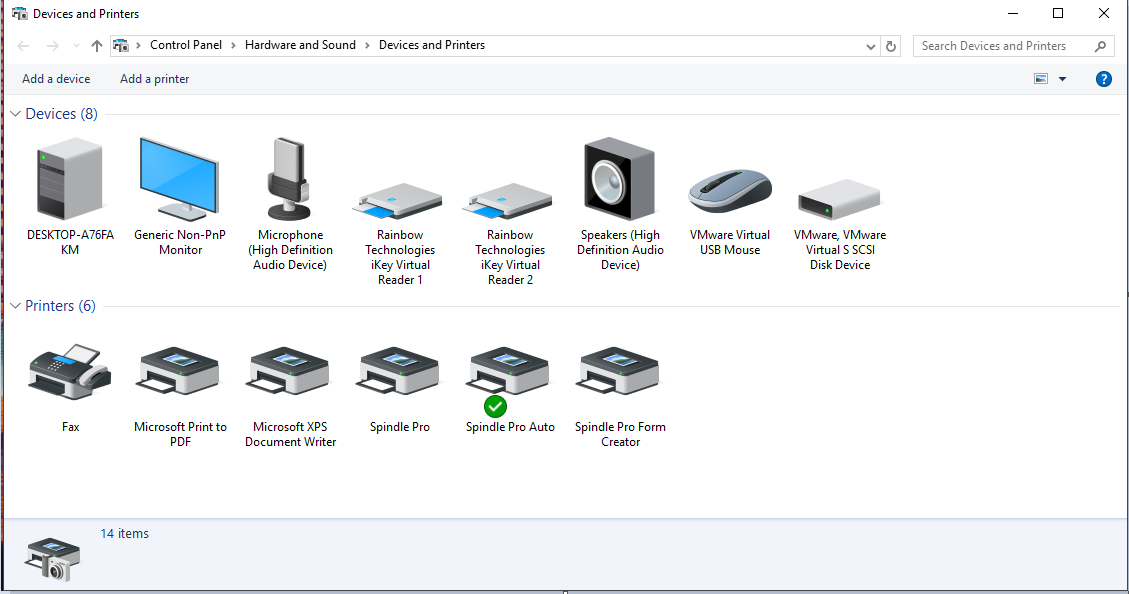Click the search magnifier icon
Screen dimensions: 1129x594
[x=1100, y=46]
